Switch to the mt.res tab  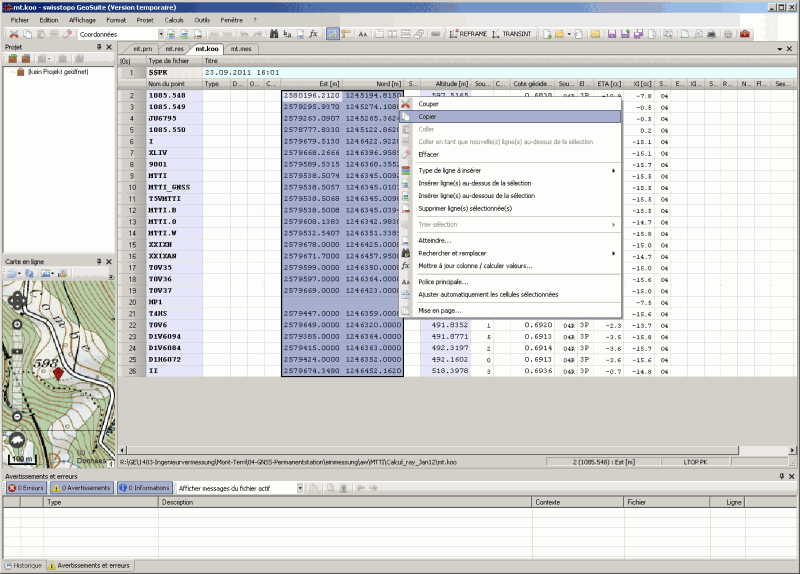pyautogui.click(x=175, y=48)
